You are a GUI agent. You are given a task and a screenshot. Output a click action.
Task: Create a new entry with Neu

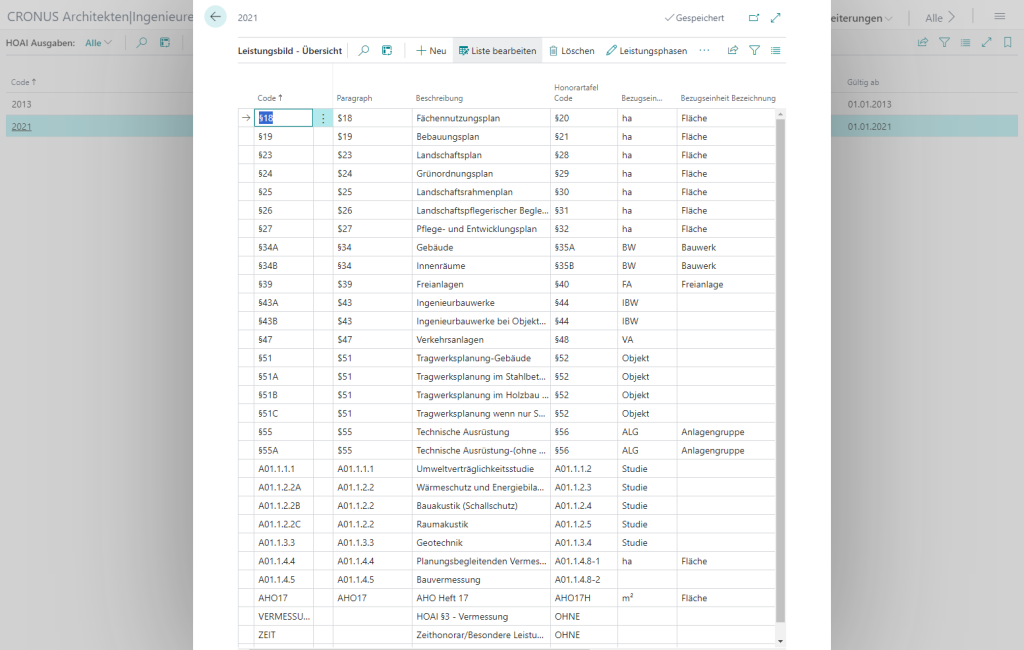pos(431,50)
